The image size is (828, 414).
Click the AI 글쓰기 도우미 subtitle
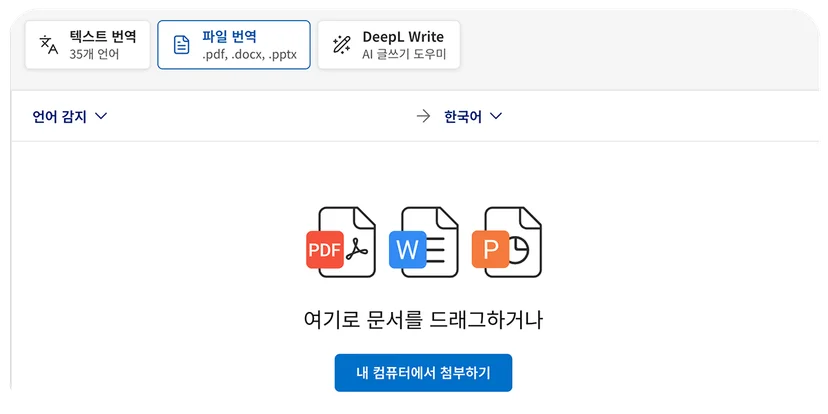pos(404,54)
